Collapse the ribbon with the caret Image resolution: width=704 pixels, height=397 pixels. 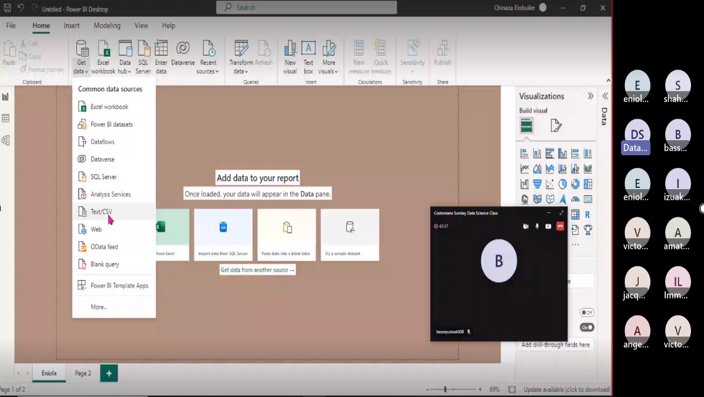(608, 80)
